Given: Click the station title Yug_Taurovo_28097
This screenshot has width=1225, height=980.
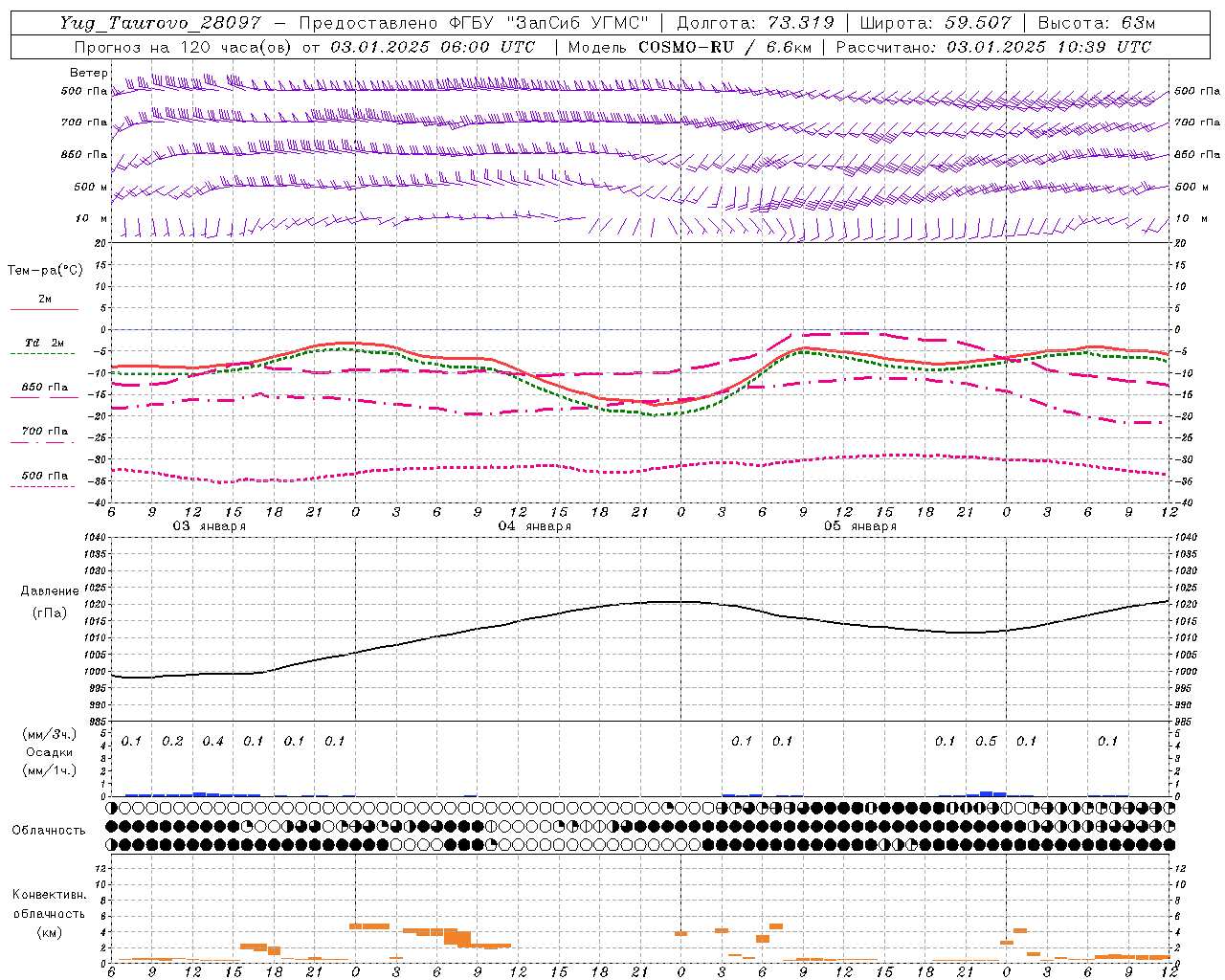Looking at the screenshot, I should 160,23.
